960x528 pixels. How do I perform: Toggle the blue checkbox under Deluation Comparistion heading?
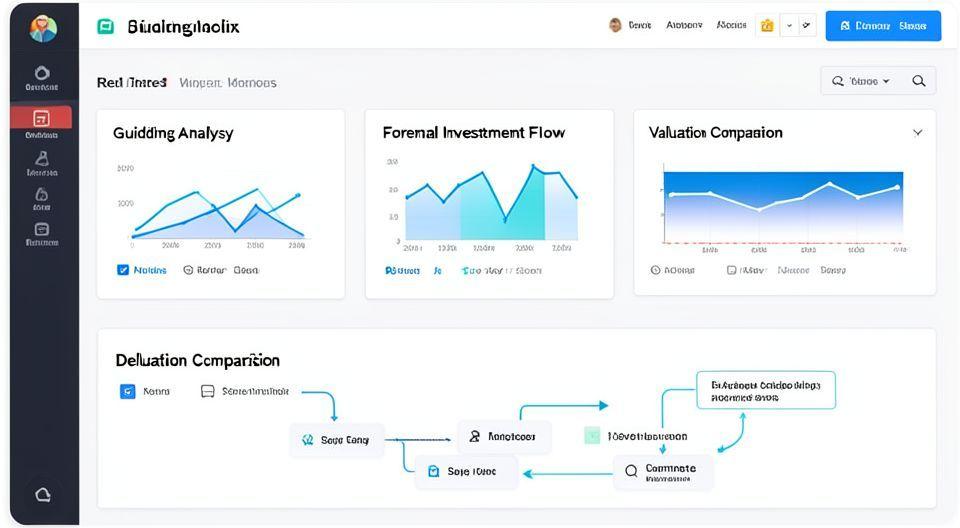coord(127,391)
